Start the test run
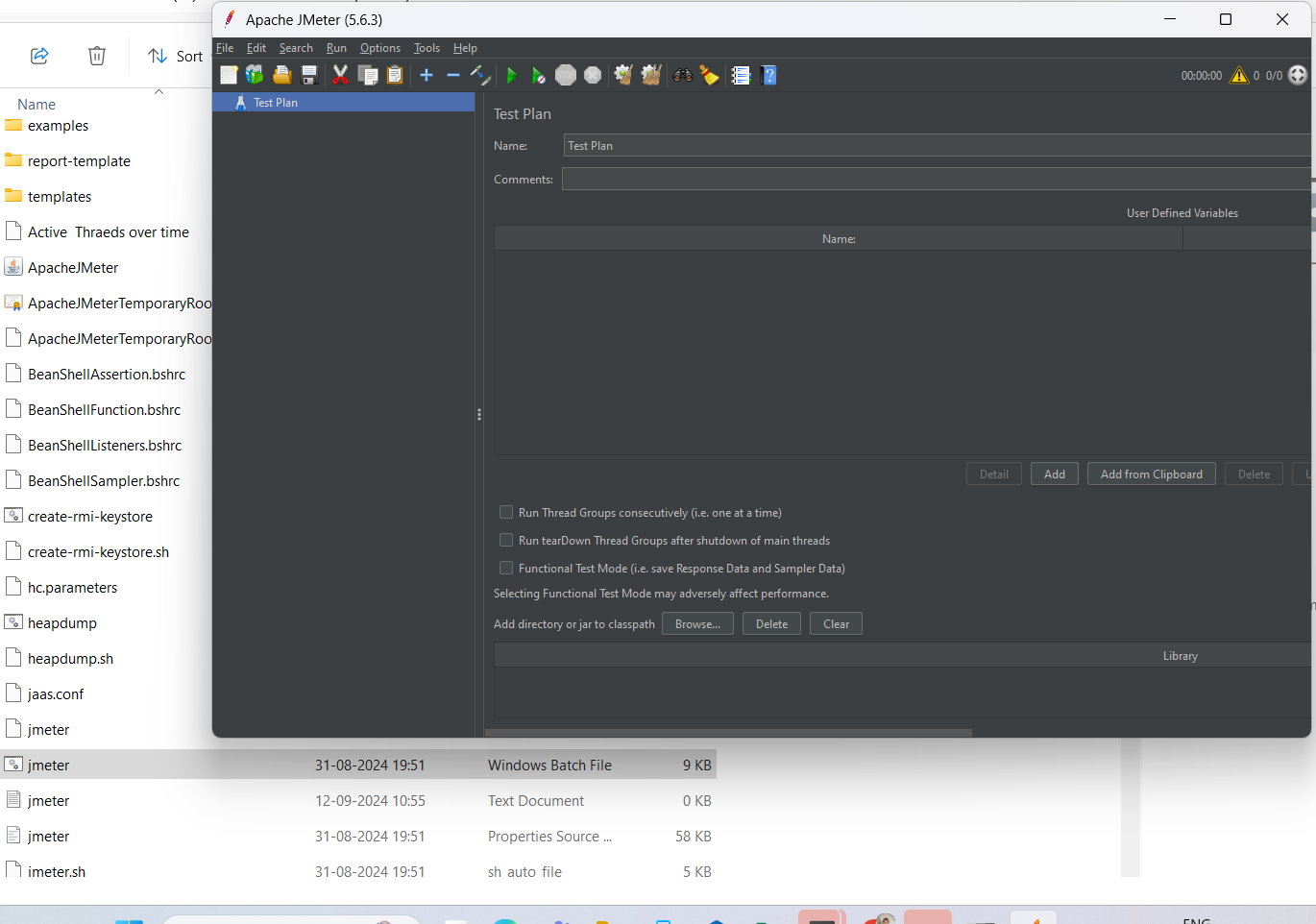 [x=511, y=75]
